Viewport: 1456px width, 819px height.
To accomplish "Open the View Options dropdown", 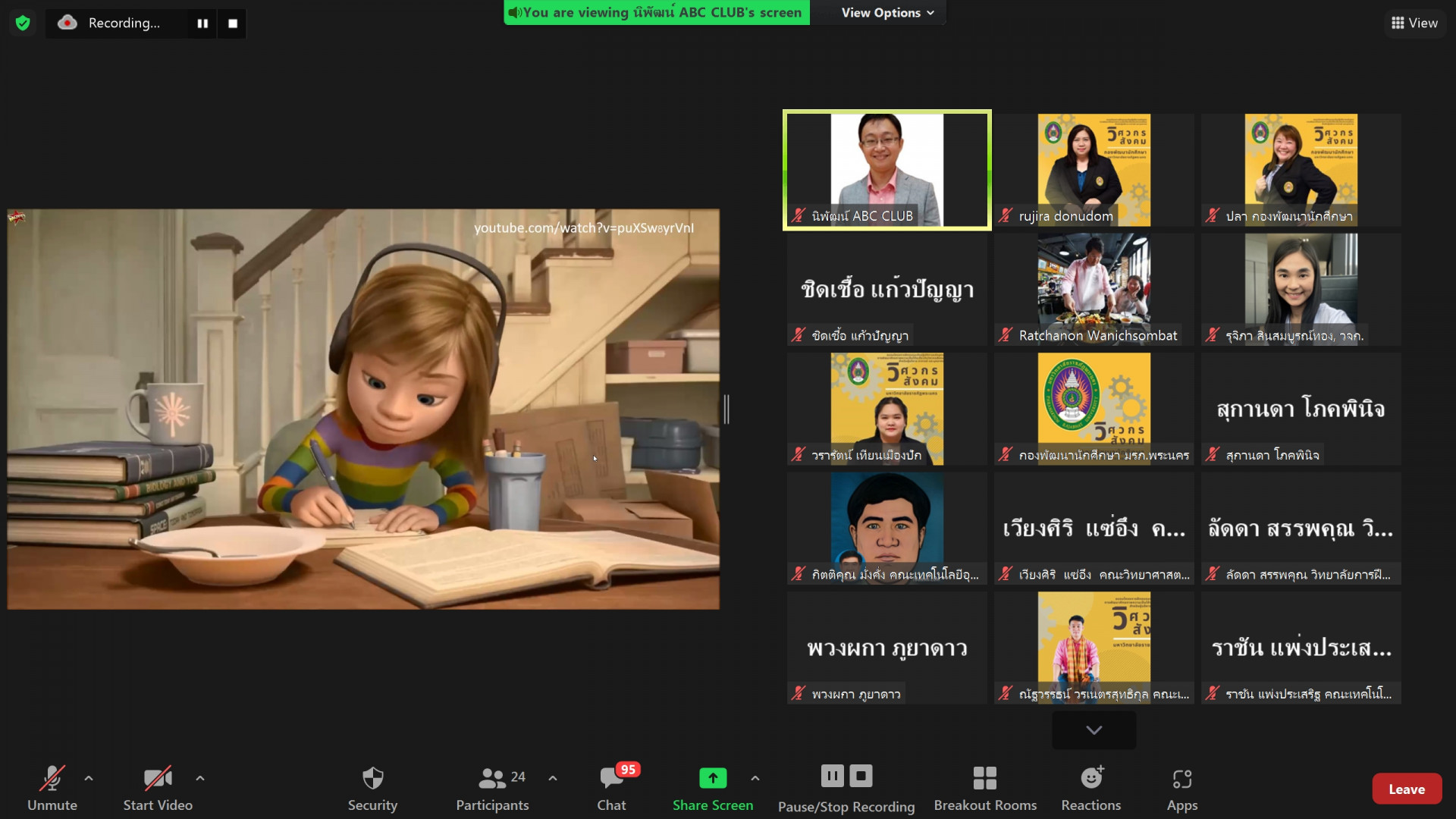I will tap(887, 13).
